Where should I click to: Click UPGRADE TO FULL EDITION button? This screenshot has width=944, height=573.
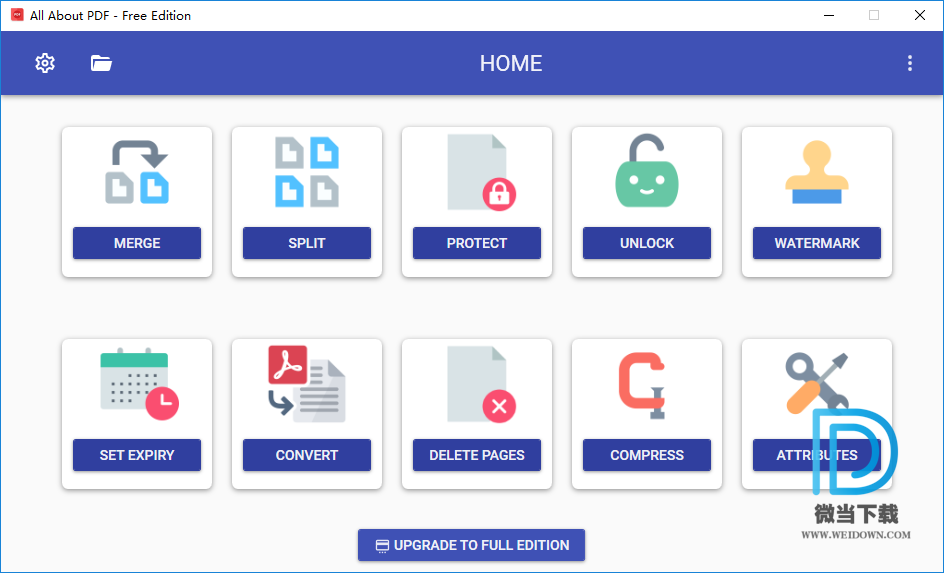coord(471,545)
